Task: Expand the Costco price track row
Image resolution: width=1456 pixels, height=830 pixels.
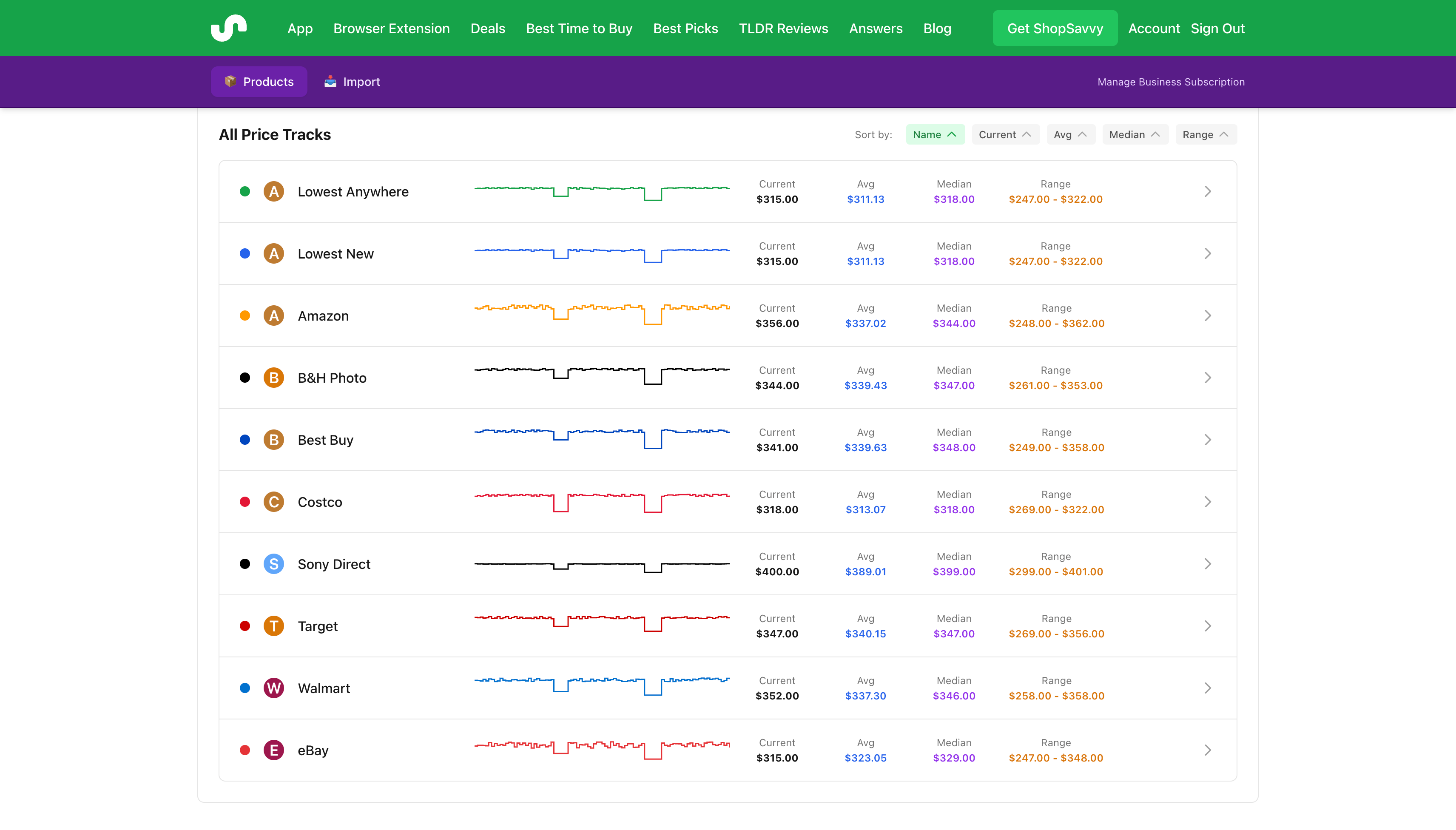Action: (1208, 502)
